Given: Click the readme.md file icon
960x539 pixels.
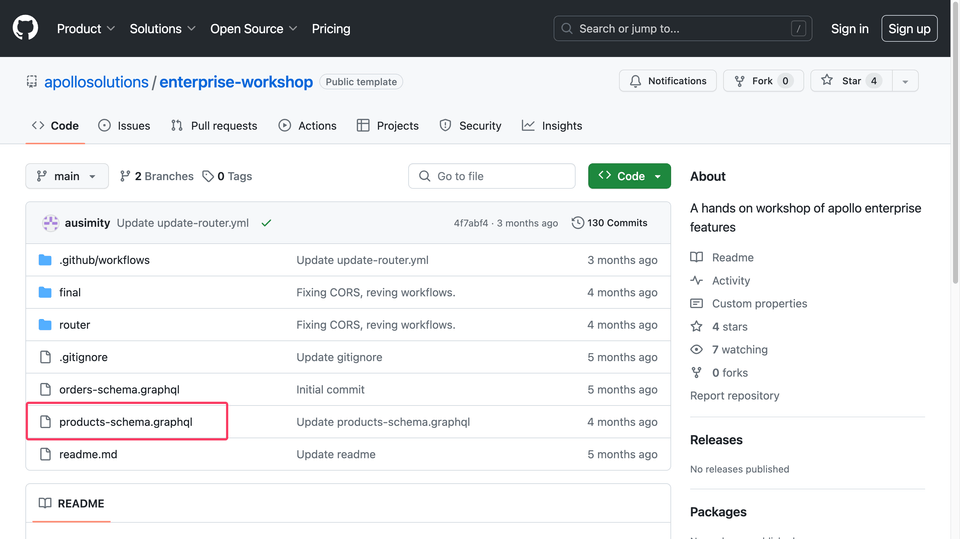Looking at the screenshot, I should pos(45,454).
